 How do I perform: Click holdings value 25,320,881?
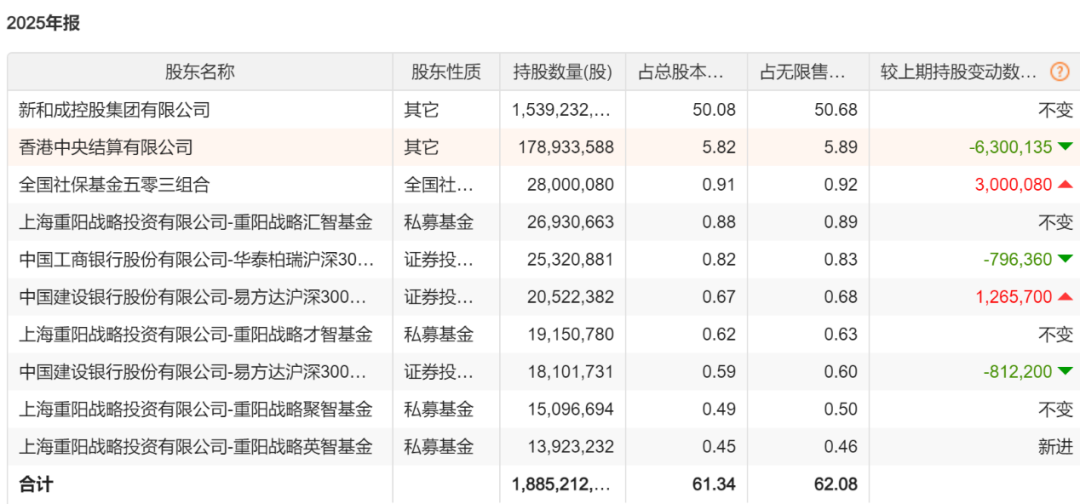point(572,260)
